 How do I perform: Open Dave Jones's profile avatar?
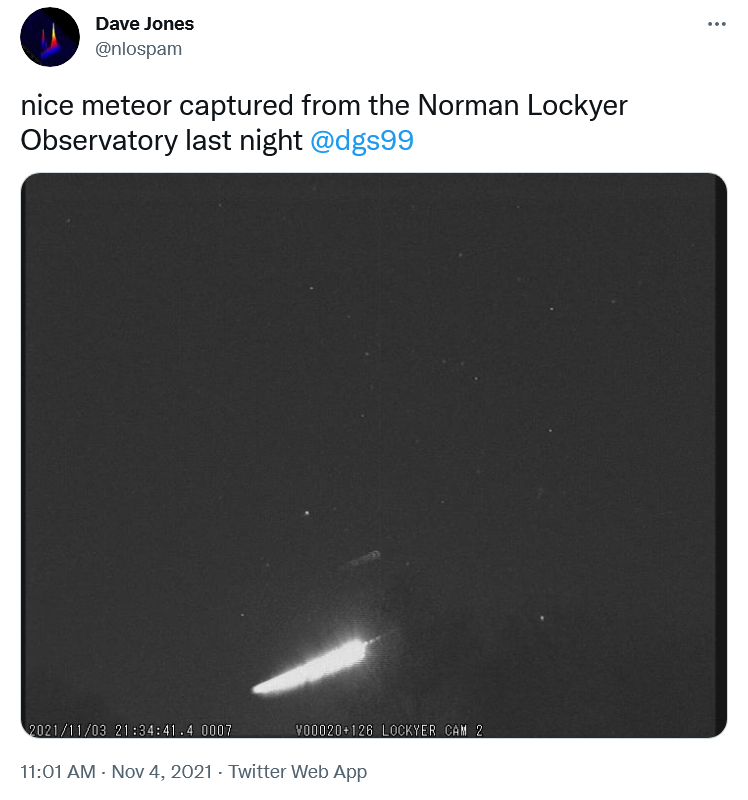coord(50,37)
